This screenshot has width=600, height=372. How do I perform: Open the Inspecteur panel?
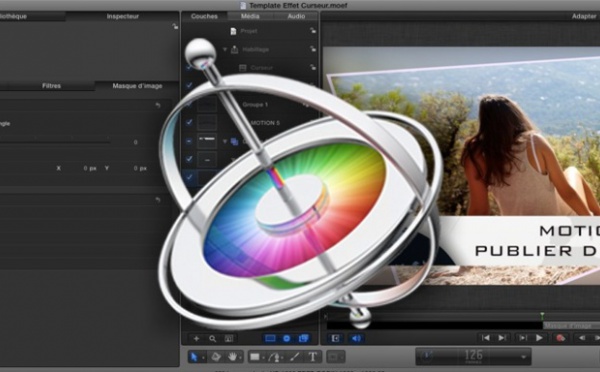click(122, 16)
